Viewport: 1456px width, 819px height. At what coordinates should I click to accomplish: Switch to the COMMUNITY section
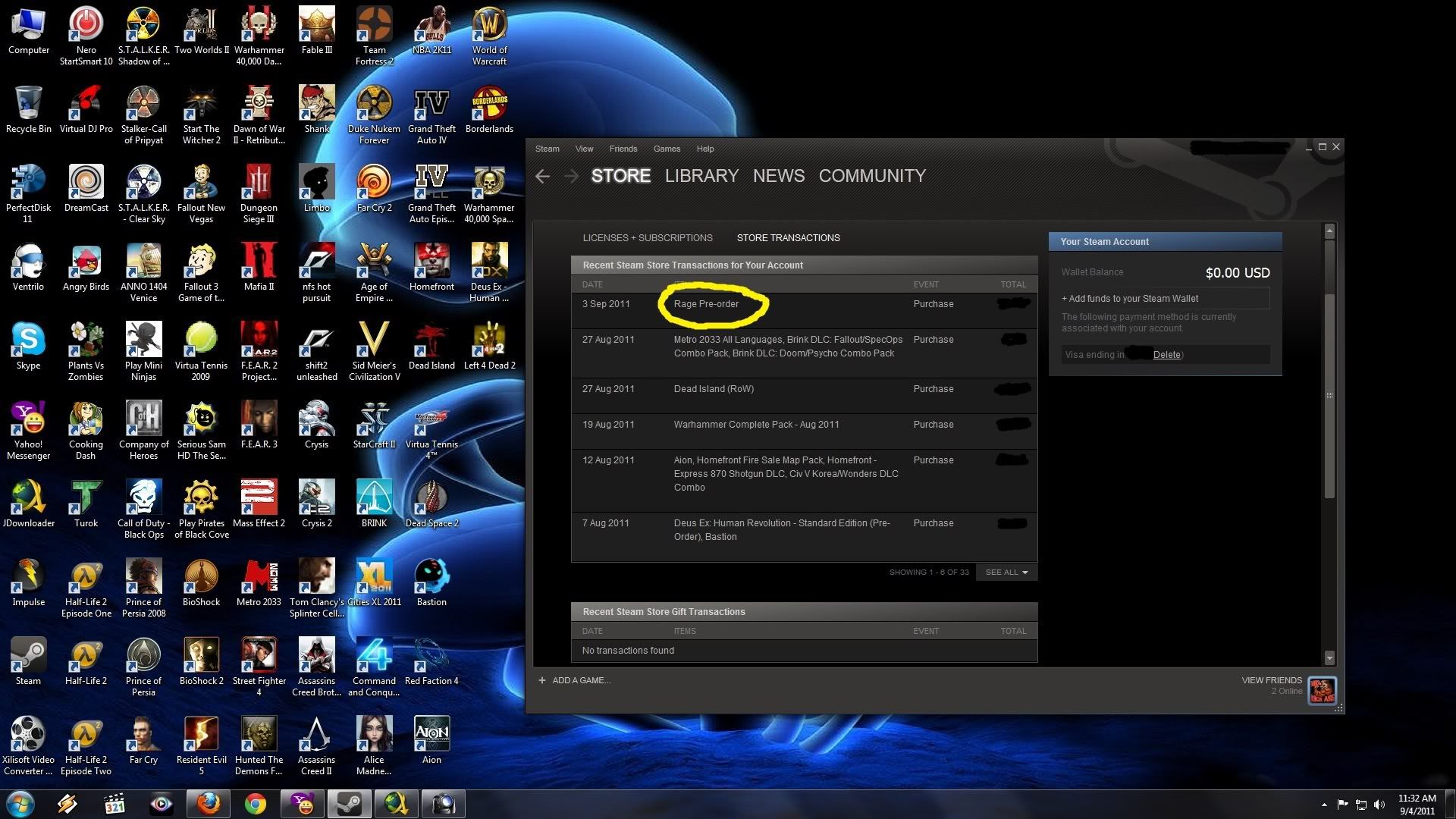[x=872, y=176]
